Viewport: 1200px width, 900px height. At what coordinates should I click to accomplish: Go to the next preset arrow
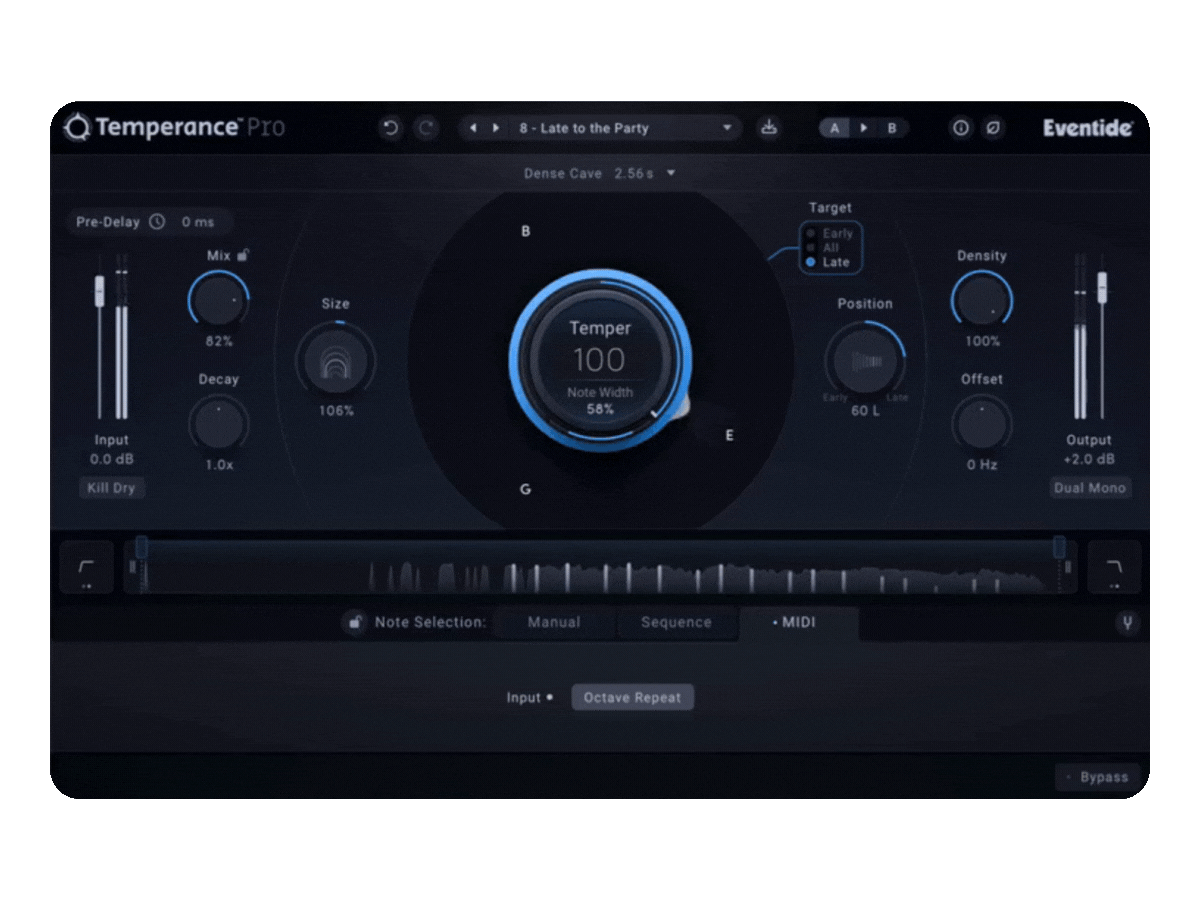[495, 128]
